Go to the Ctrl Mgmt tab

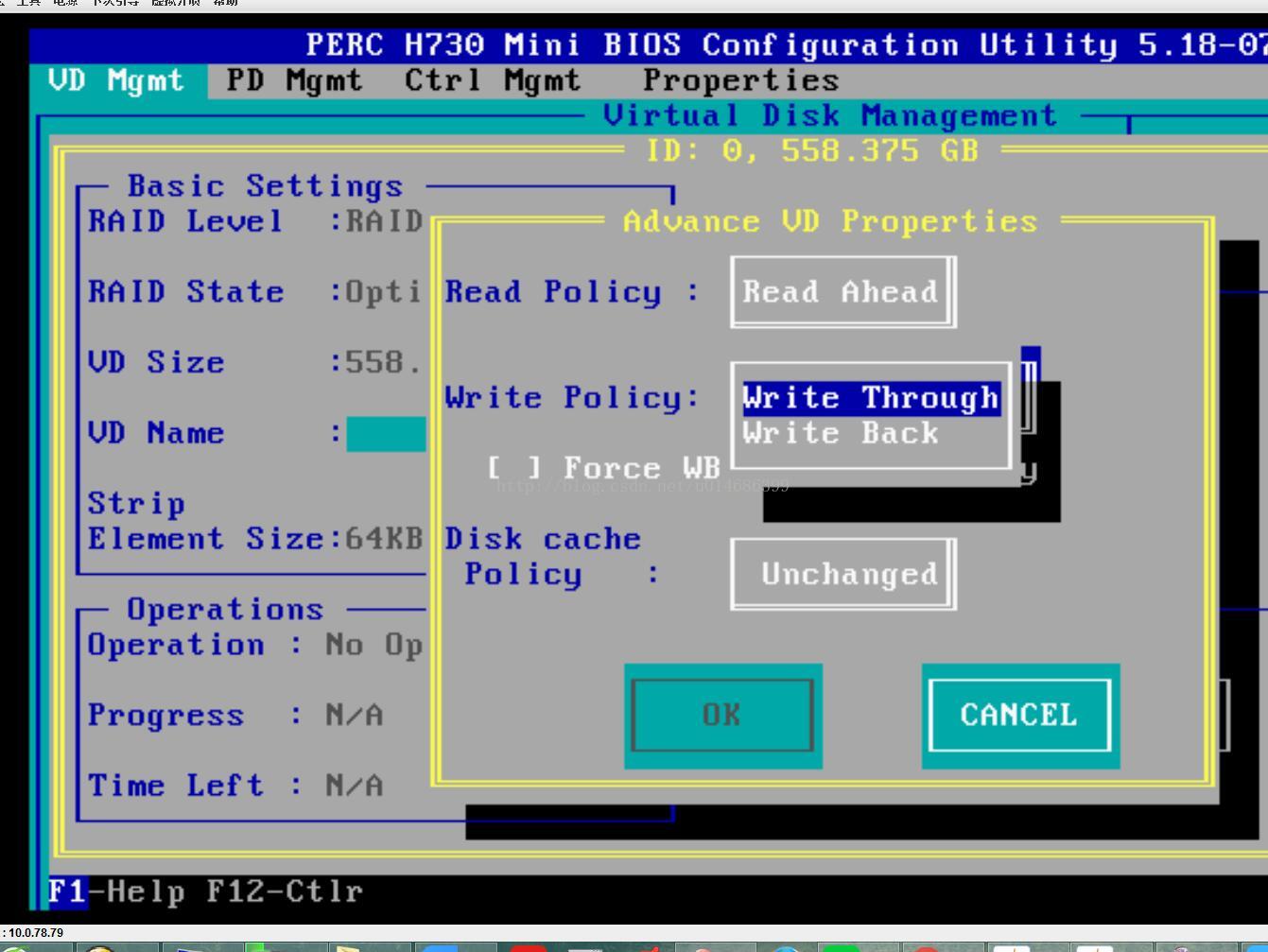tap(493, 81)
